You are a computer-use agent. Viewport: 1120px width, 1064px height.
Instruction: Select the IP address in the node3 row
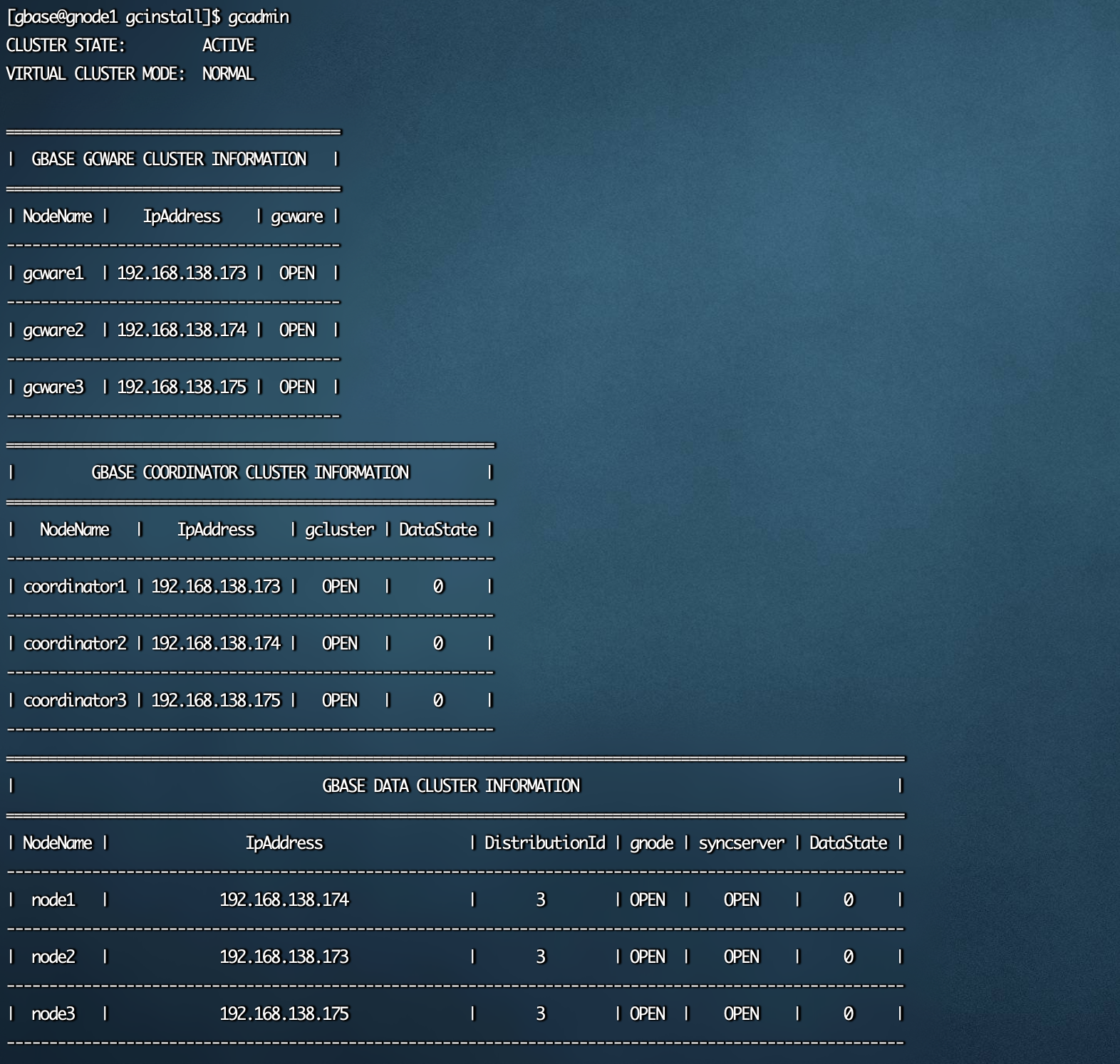coord(284,1014)
